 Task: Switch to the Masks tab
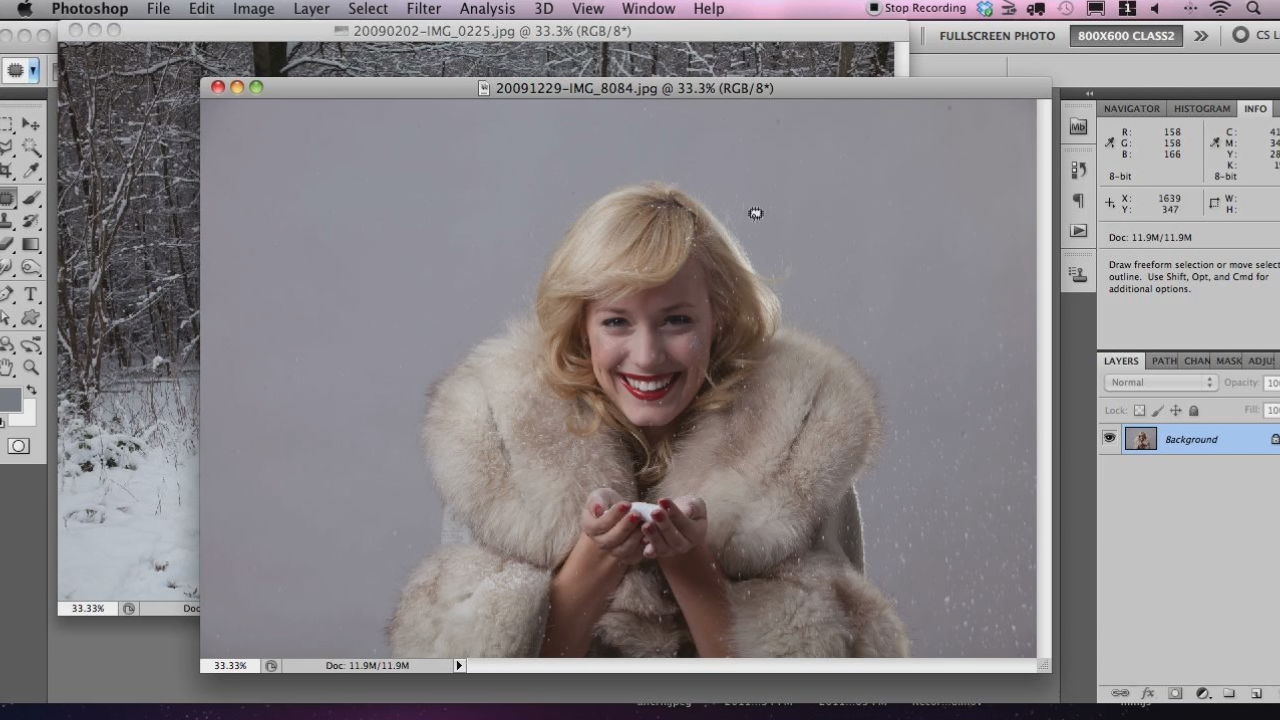pos(1229,361)
